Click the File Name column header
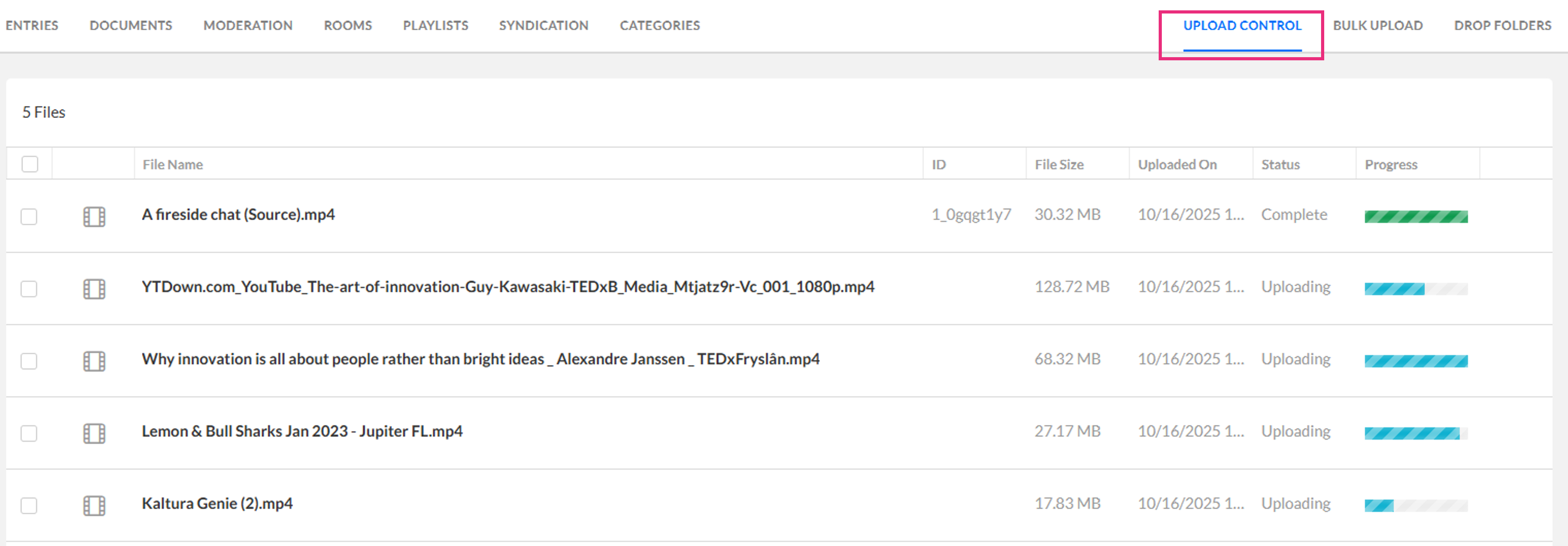Screen dimensions: 1568x546 [x=173, y=165]
